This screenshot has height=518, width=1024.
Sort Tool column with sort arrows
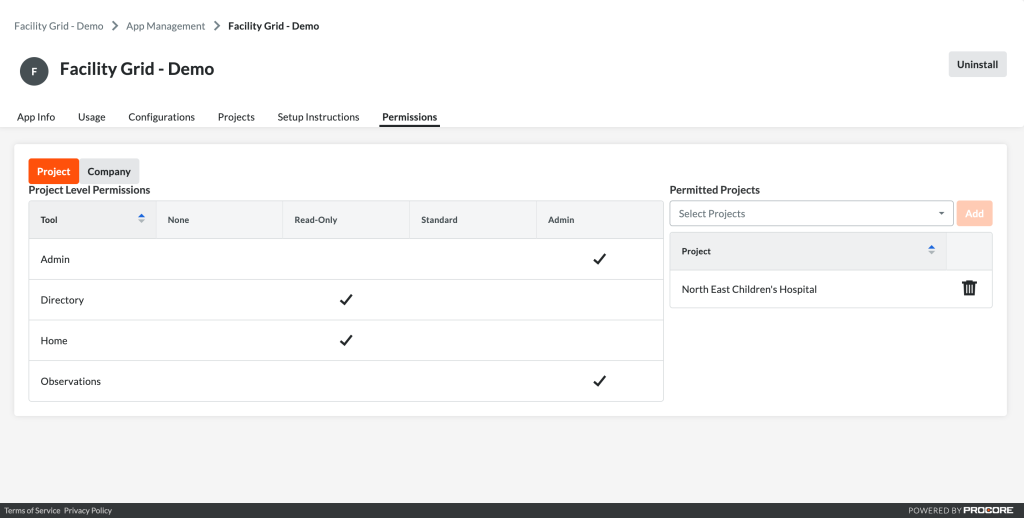pyautogui.click(x=141, y=219)
